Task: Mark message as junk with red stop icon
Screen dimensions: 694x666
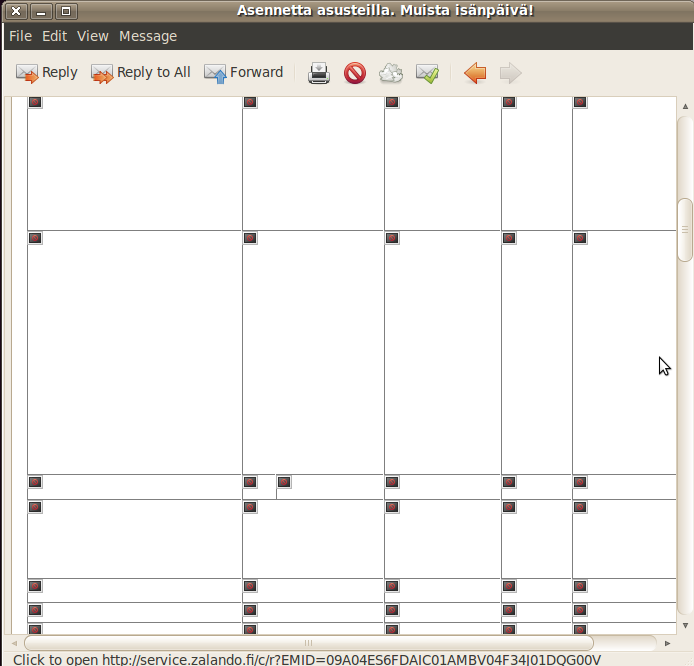Action: [355, 73]
